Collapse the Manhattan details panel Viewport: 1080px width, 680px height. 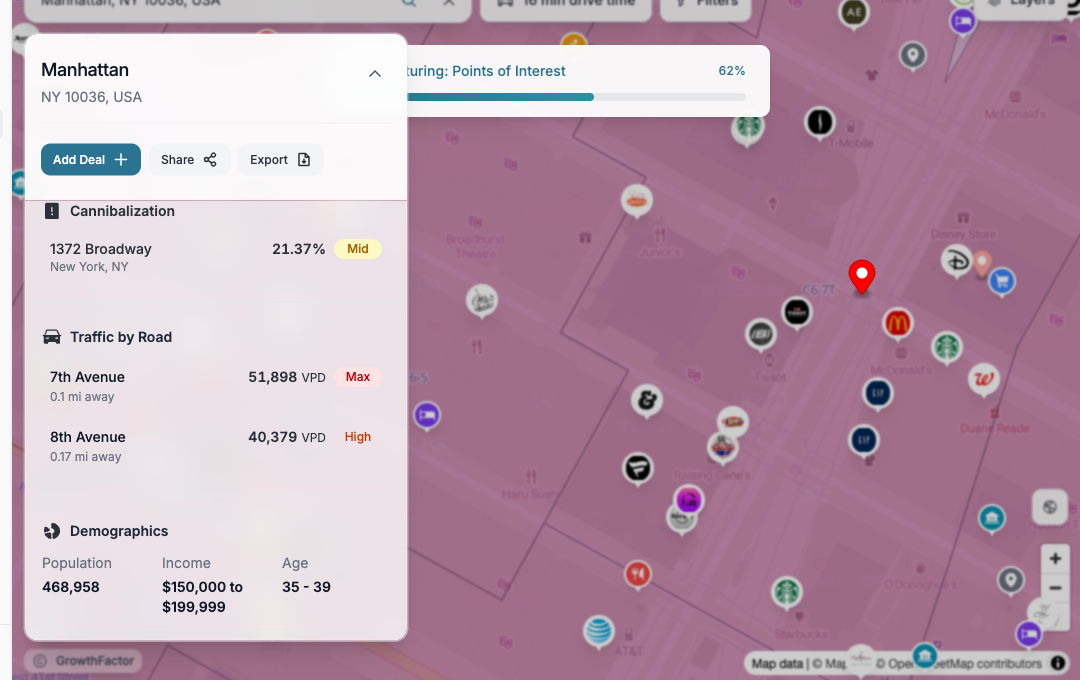click(x=375, y=73)
